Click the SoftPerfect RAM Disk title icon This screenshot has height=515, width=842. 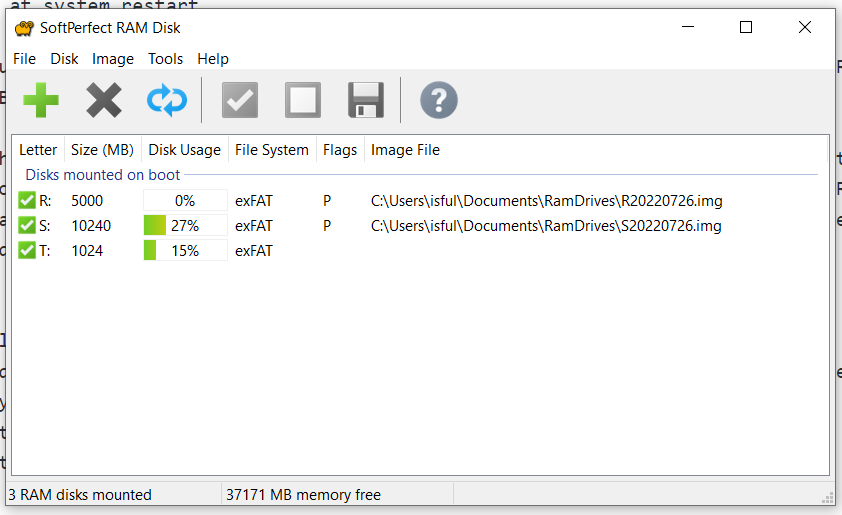24,28
